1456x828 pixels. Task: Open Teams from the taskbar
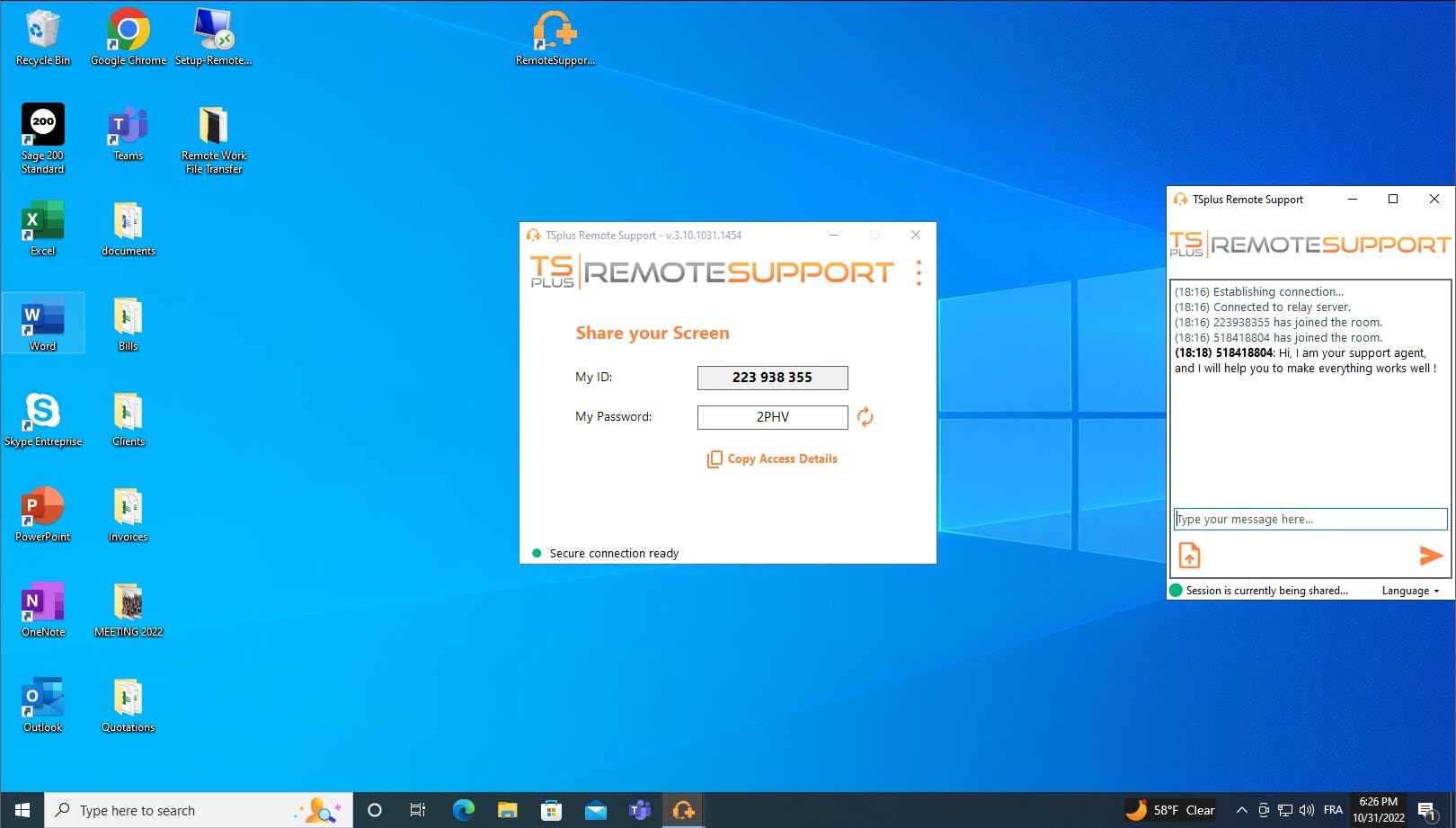click(x=639, y=810)
